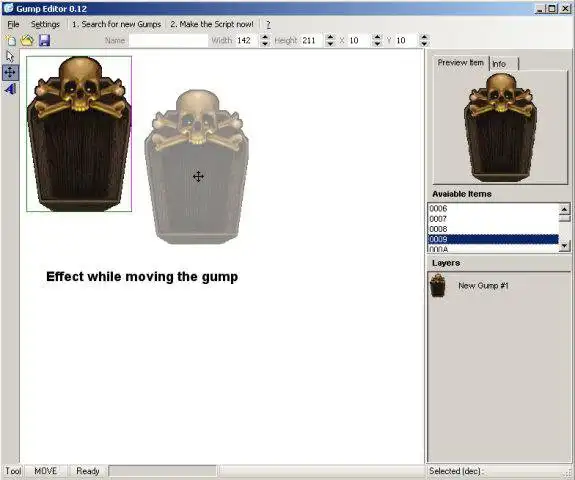
Task: Select the arrow pointer tool
Action: (x=10, y=56)
